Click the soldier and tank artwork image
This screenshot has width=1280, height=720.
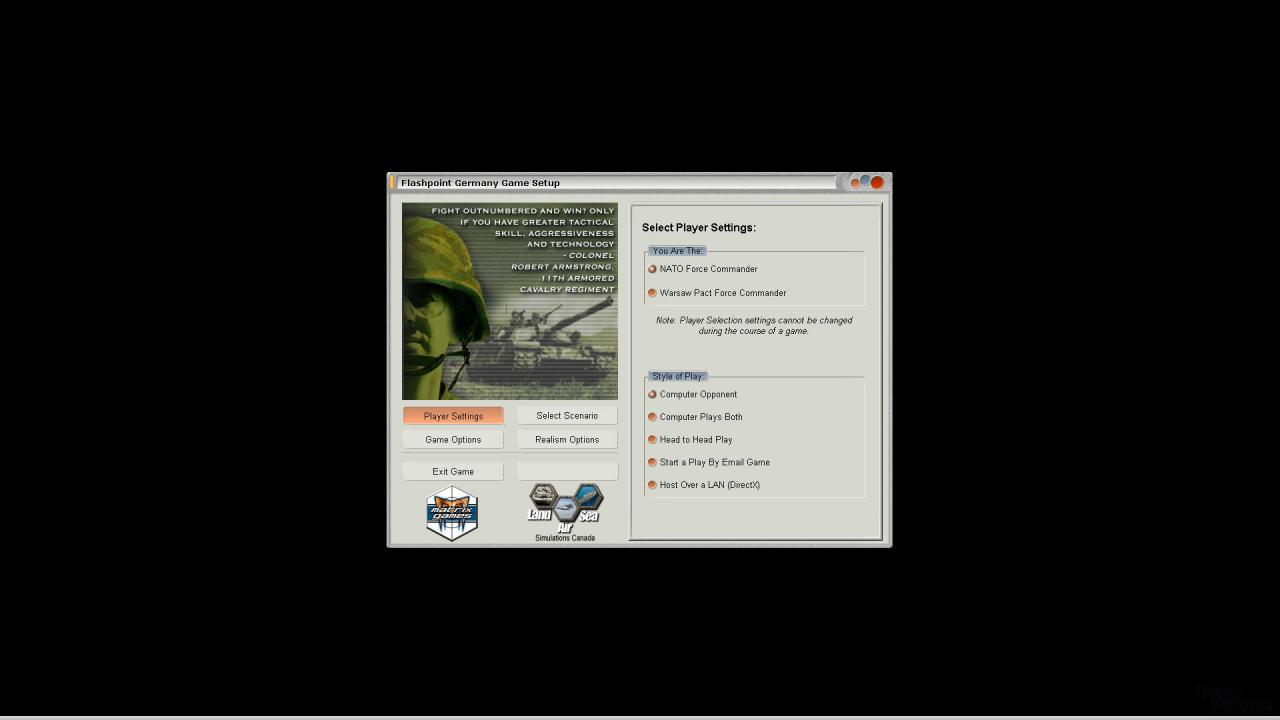coord(510,301)
